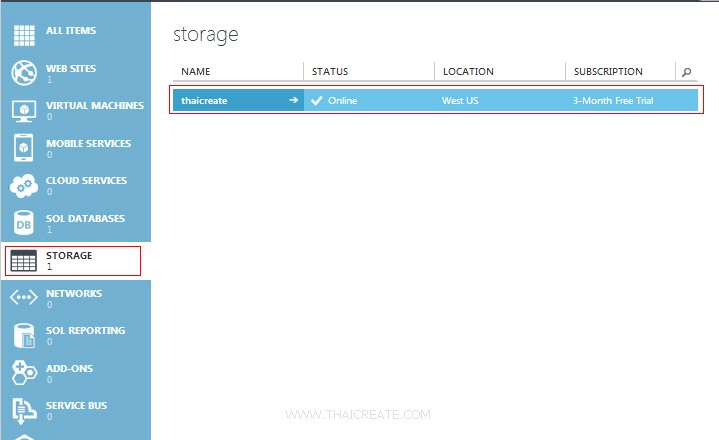Open NETWORKS section
This screenshot has height=440, width=719.
pyautogui.click(x=74, y=294)
